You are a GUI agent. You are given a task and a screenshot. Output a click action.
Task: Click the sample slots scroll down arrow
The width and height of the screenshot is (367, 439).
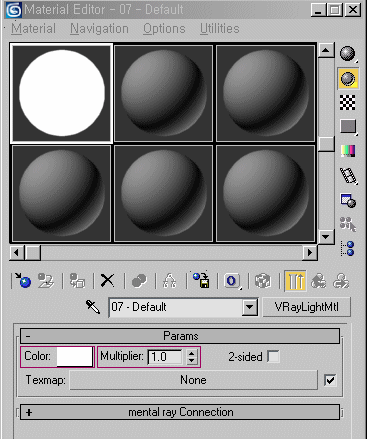(x=326, y=237)
